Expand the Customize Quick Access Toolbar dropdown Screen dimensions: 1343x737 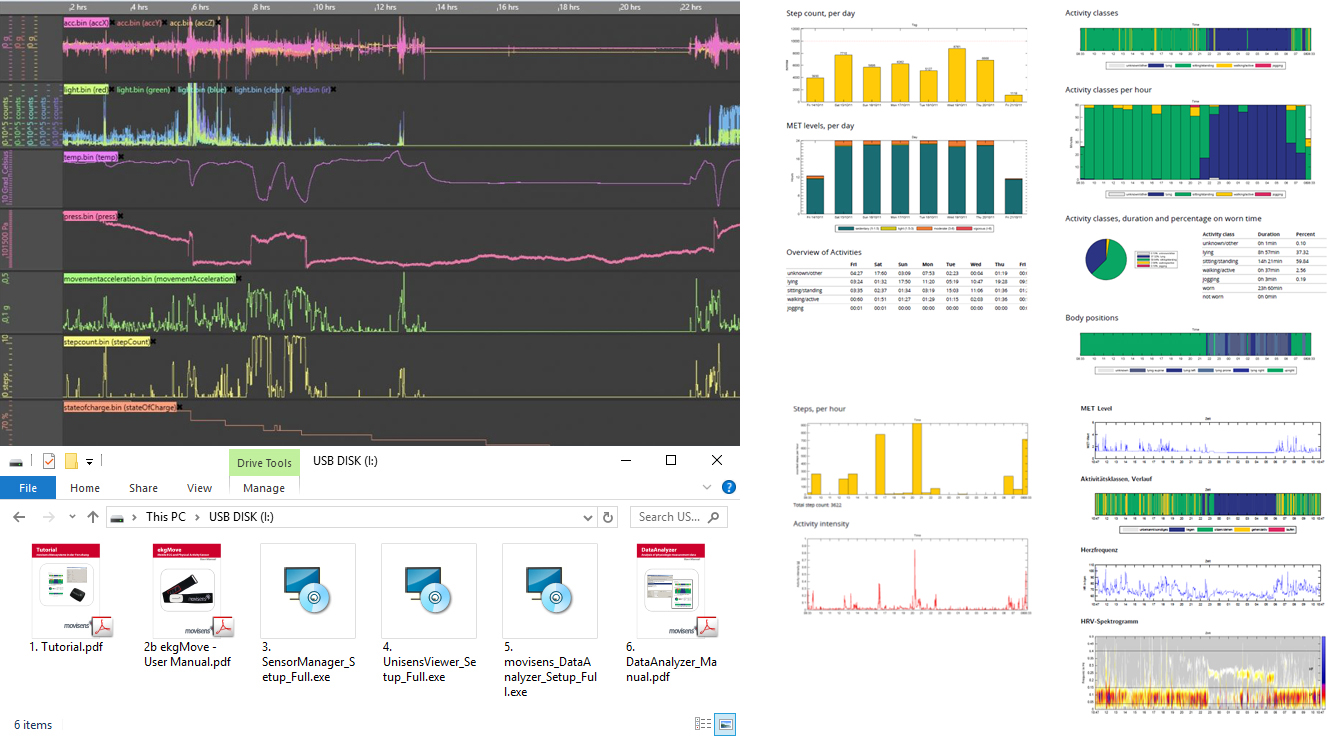[x=89, y=461]
